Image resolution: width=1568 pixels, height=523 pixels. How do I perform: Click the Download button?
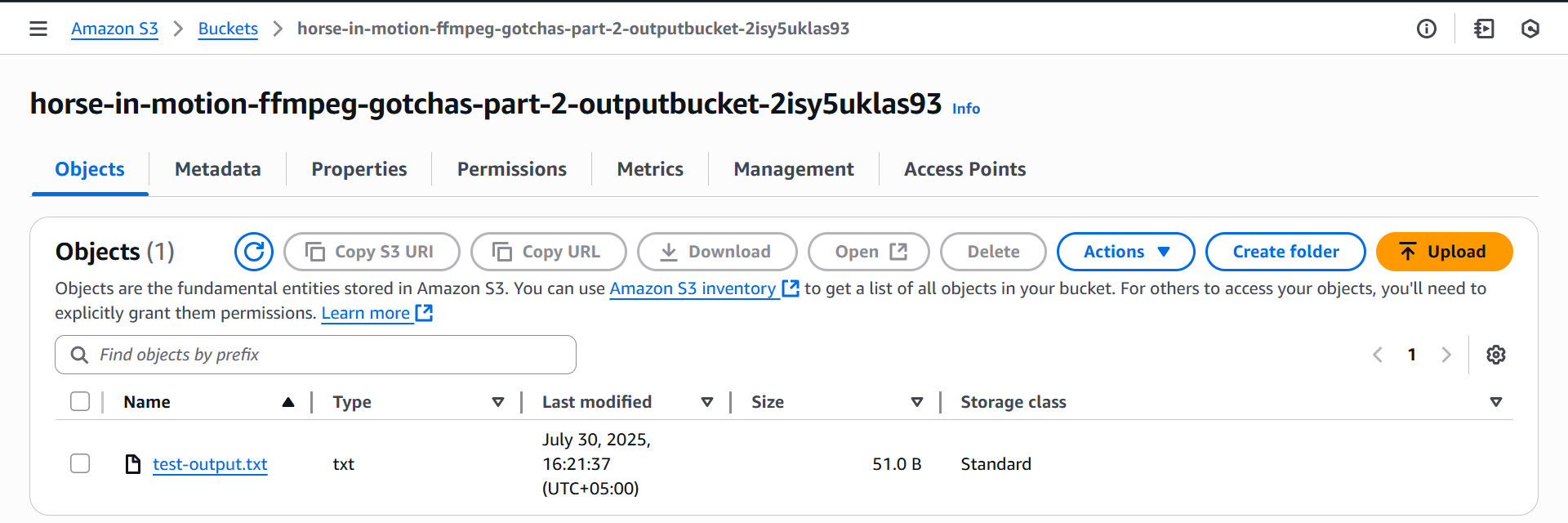coord(717,252)
